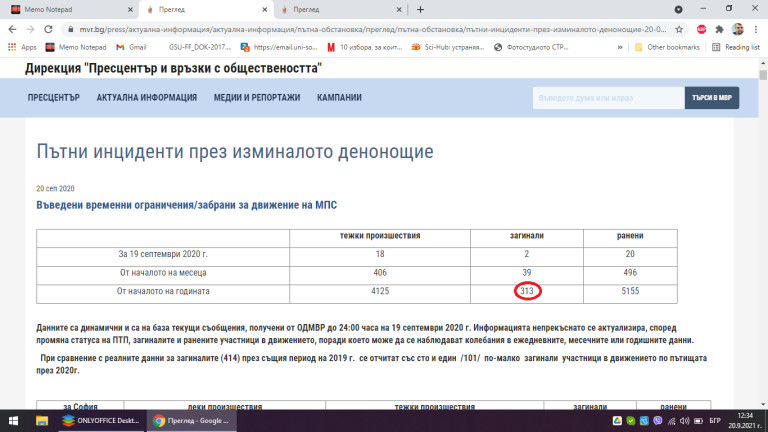Reload the current page
The height and width of the screenshot is (432, 768).
[51, 29]
